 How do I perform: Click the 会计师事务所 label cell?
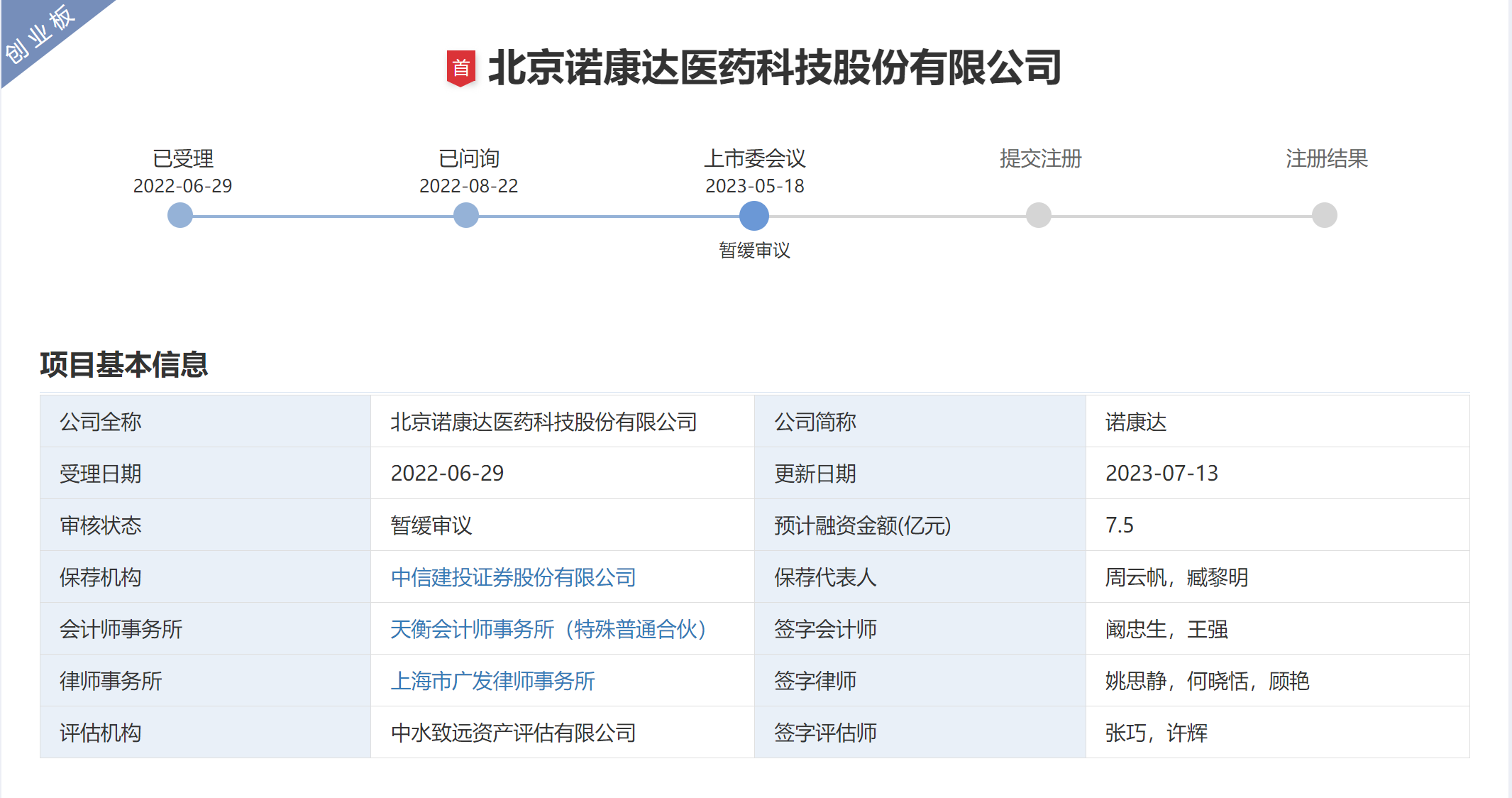(206, 629)
